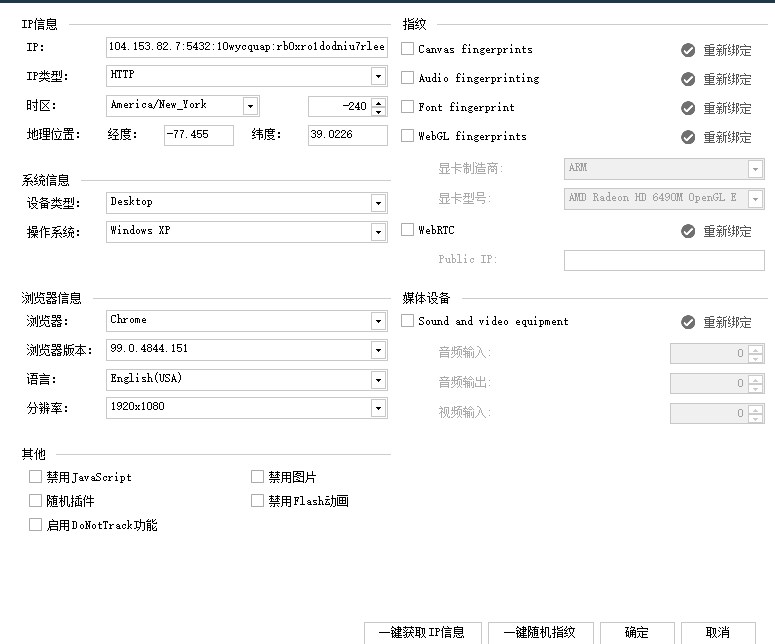Screen dimensions: 775x644
Task: Open IP类型 HTTP dropdown
Action: click(x=378, y=76)
